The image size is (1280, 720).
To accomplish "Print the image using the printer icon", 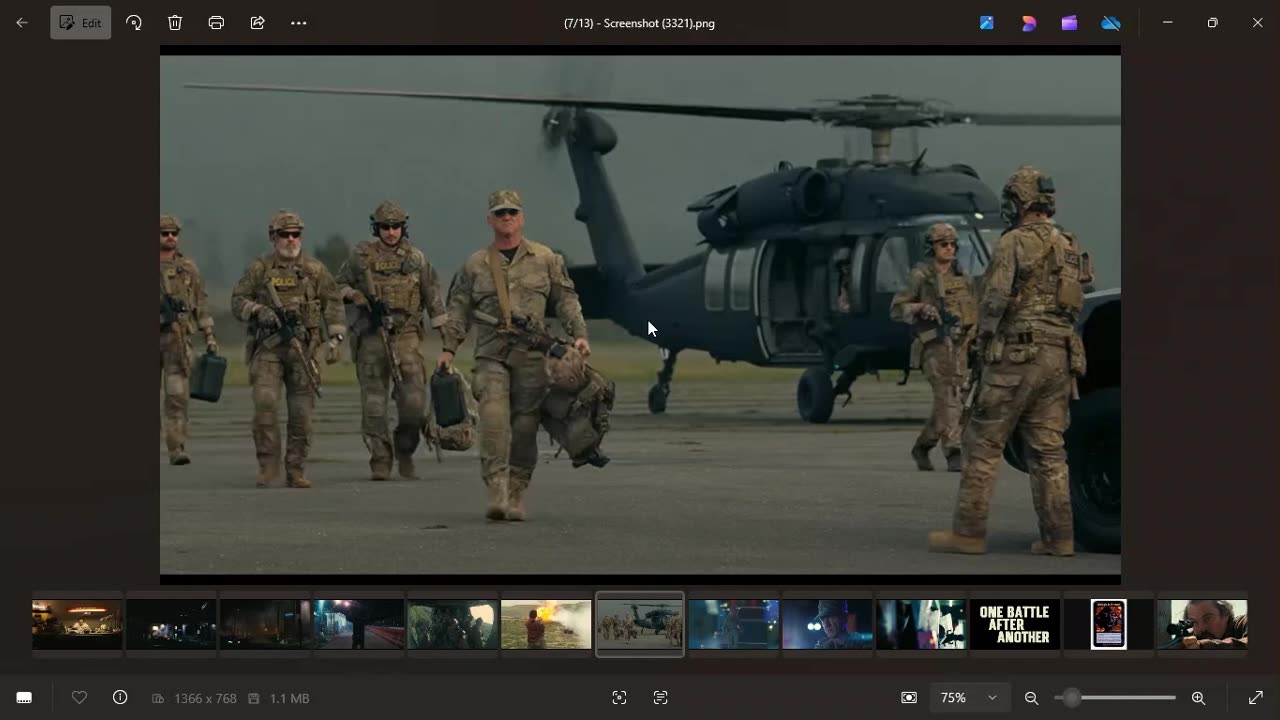I will 216,23.
